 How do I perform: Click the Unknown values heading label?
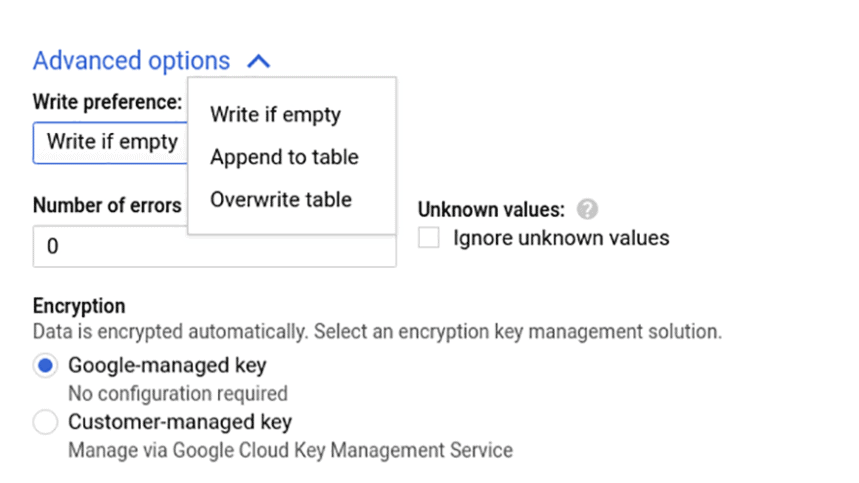tap(491, 210)
